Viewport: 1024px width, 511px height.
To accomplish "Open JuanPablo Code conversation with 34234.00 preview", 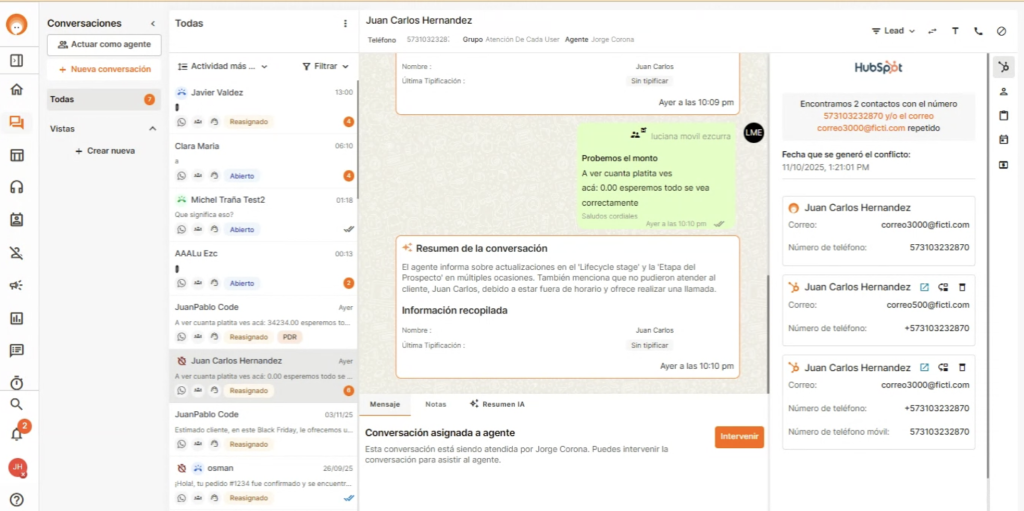I will pyautogui.click(x=263, y=321).
